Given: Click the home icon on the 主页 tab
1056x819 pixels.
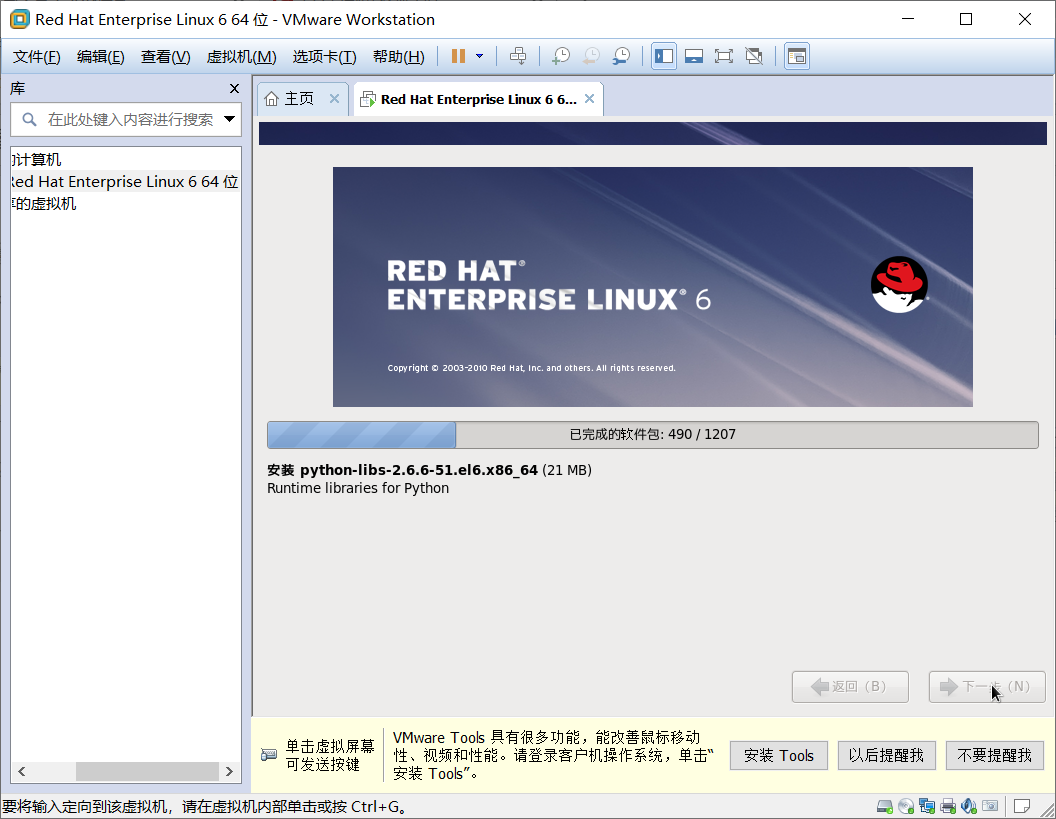Looking at the screenshot, I should click(x=271, y=99).
